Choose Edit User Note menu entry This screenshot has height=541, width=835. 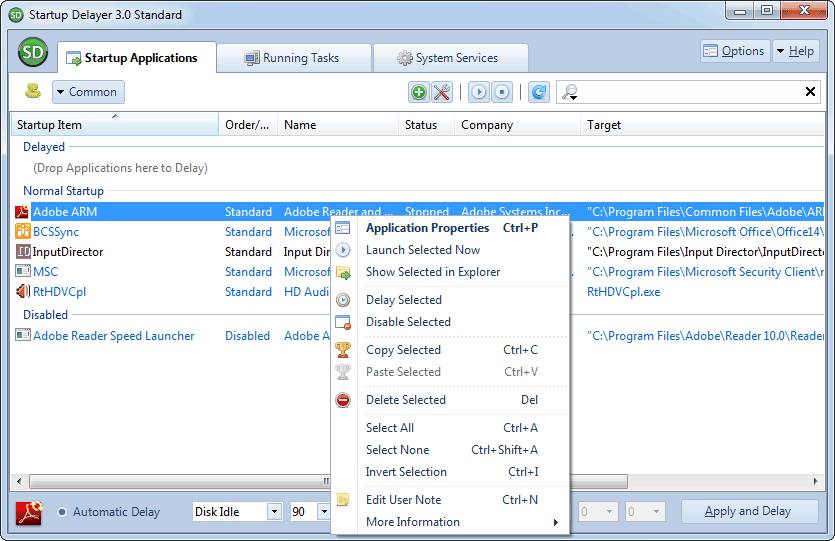(452, 499)
